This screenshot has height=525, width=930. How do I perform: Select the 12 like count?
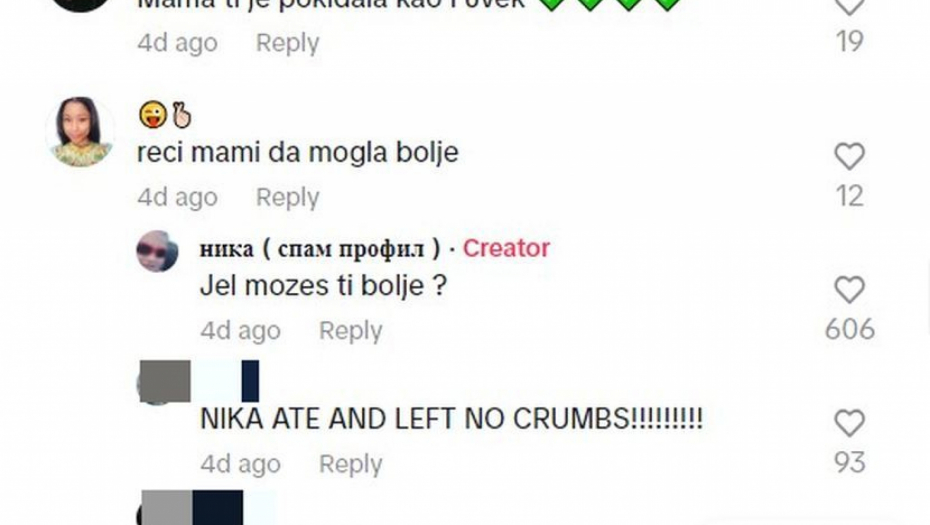[849, 196]
